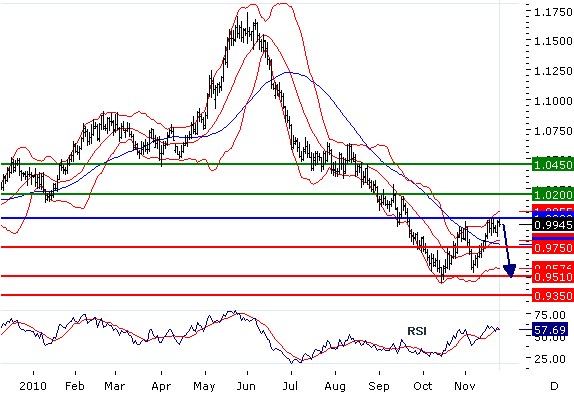Click the 1.0450 green price label
Image resolution: width=574 pixels, height=394 pixels.
coord(553,165)
